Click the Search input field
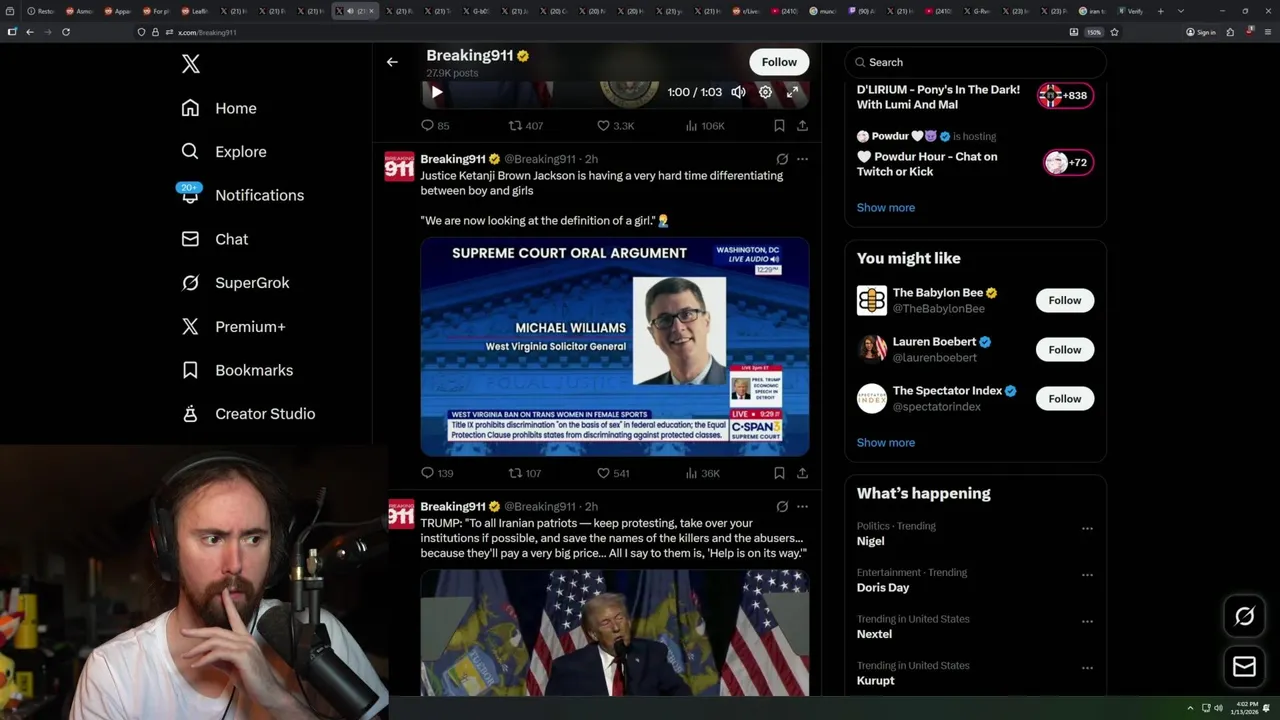Screen dimensions: 1280x720 point(975,62)
